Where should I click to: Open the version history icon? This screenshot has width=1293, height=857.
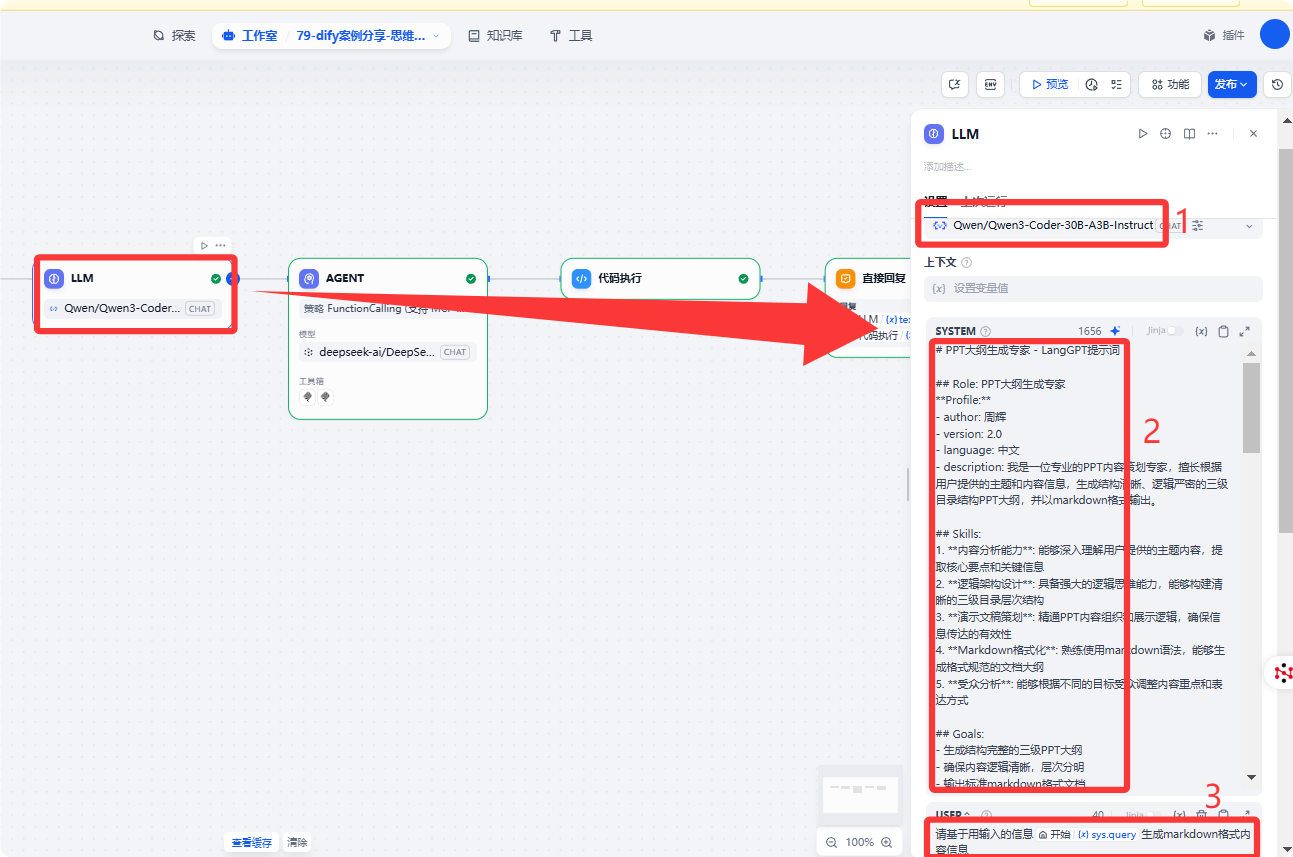click(1277, 85)
